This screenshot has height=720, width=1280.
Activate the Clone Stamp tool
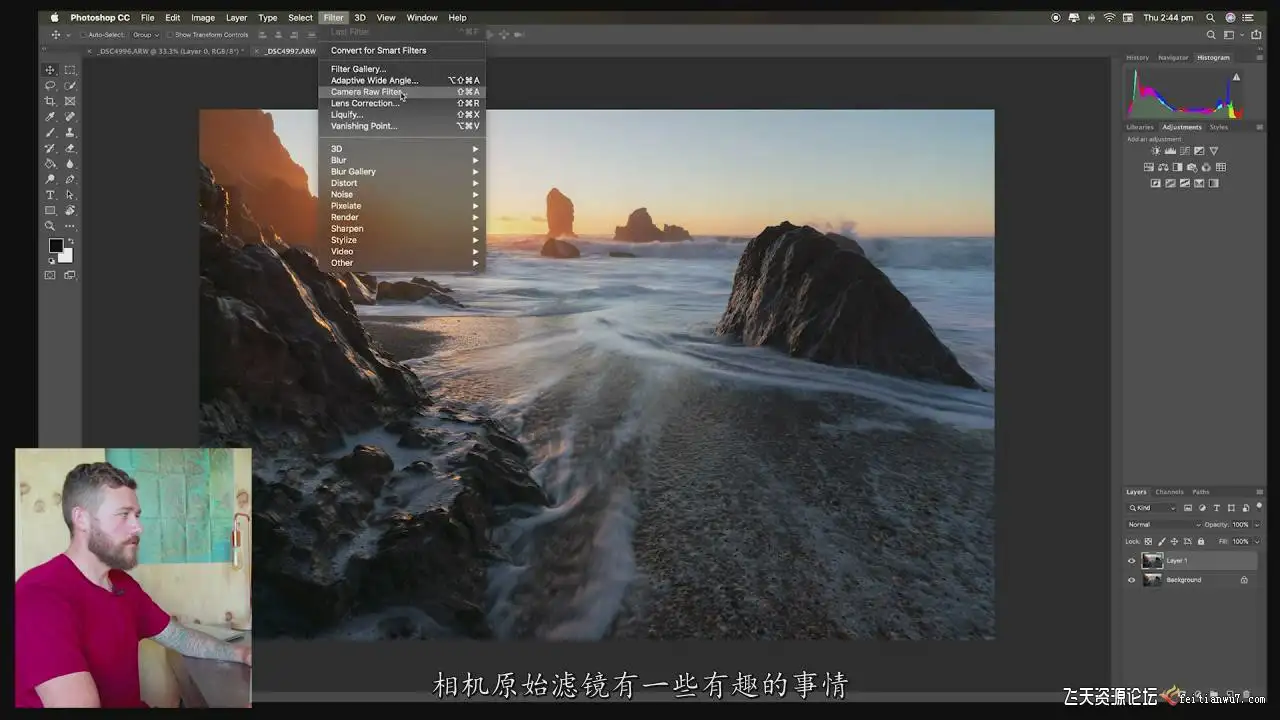[x=70, y=132]
